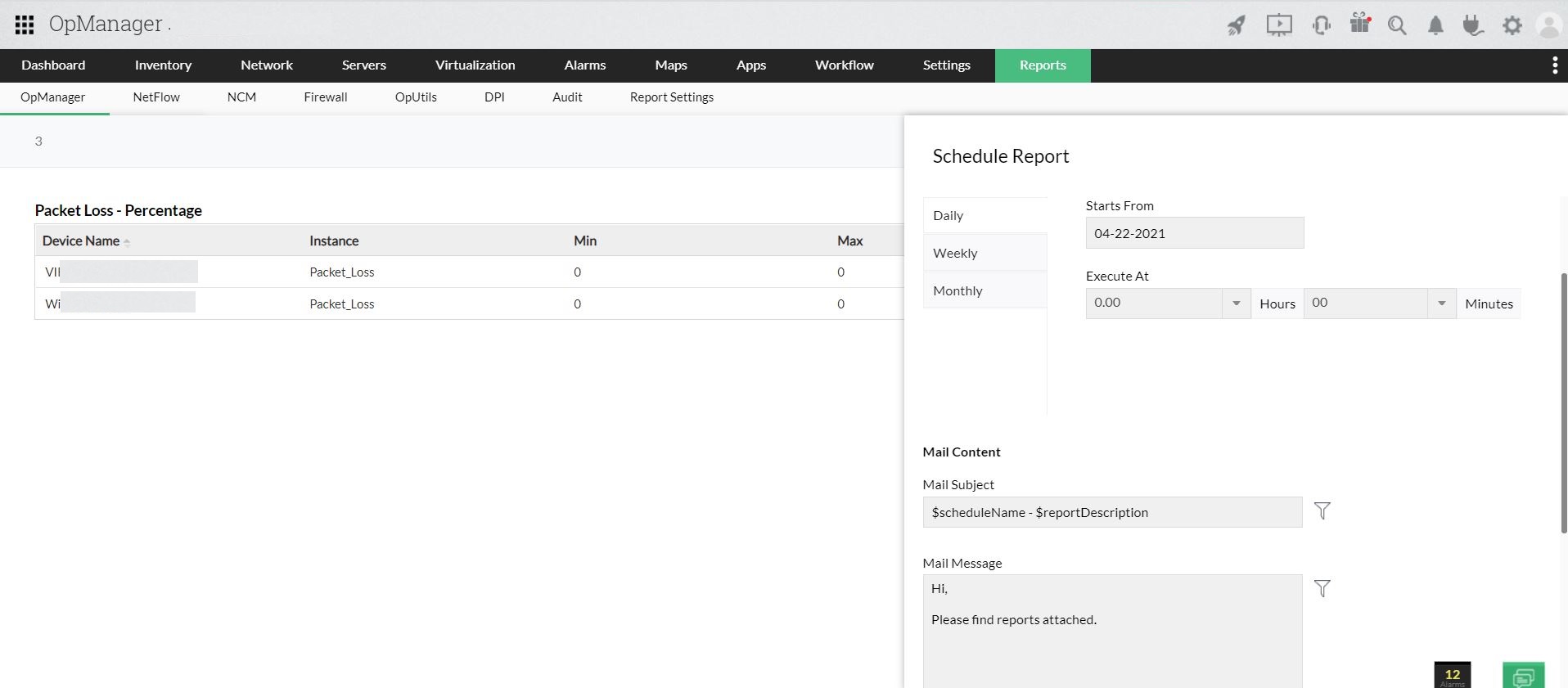This screenshot has width=1568, height=688.
Task: Click the OpManager logo text
Action: [106, 24]
